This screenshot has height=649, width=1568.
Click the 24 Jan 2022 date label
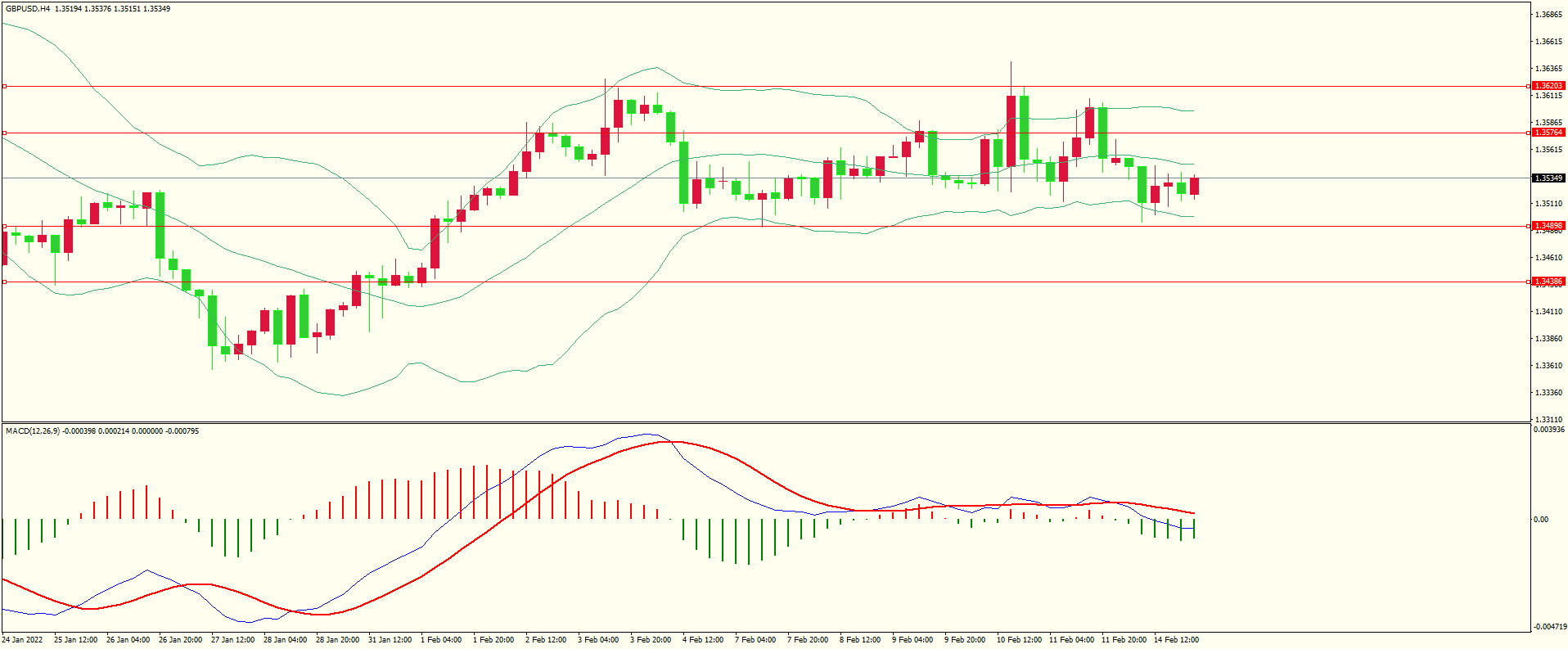point(23,640)
